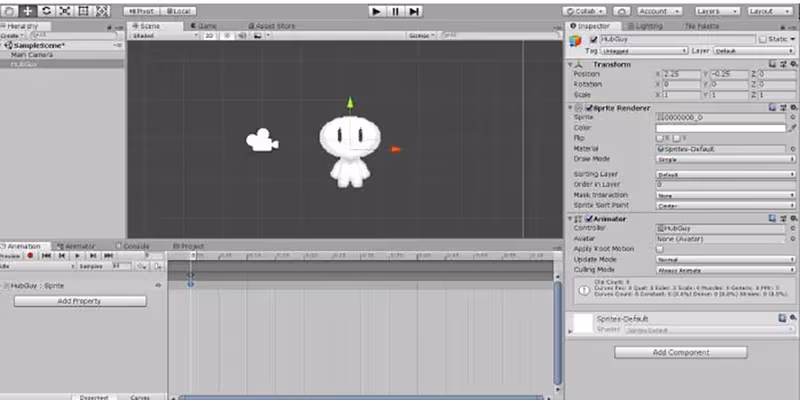Screen dimensions: 800x400
Task: Play the animation clip
Action: pos(77,256)
